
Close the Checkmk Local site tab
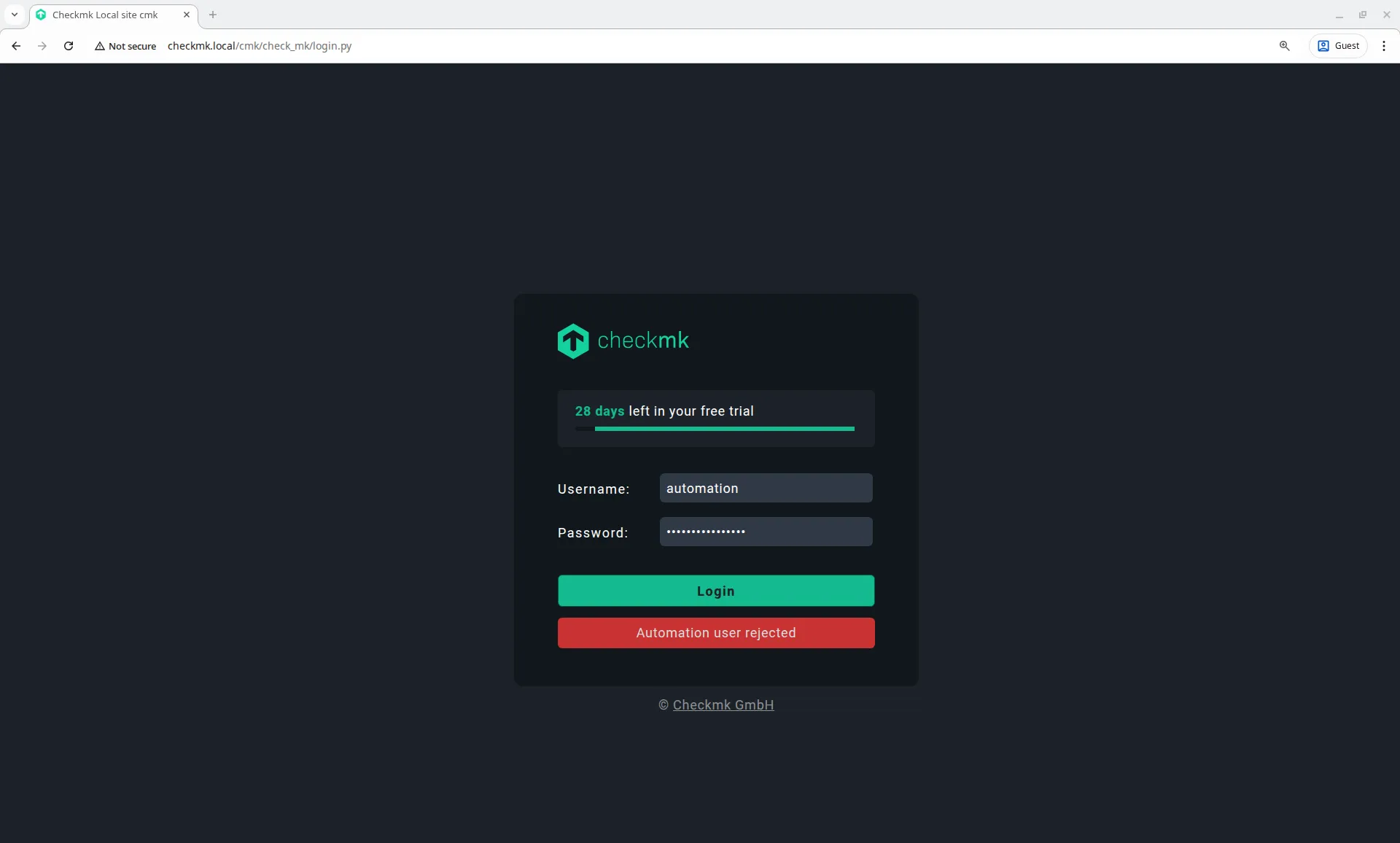point(187,15)
